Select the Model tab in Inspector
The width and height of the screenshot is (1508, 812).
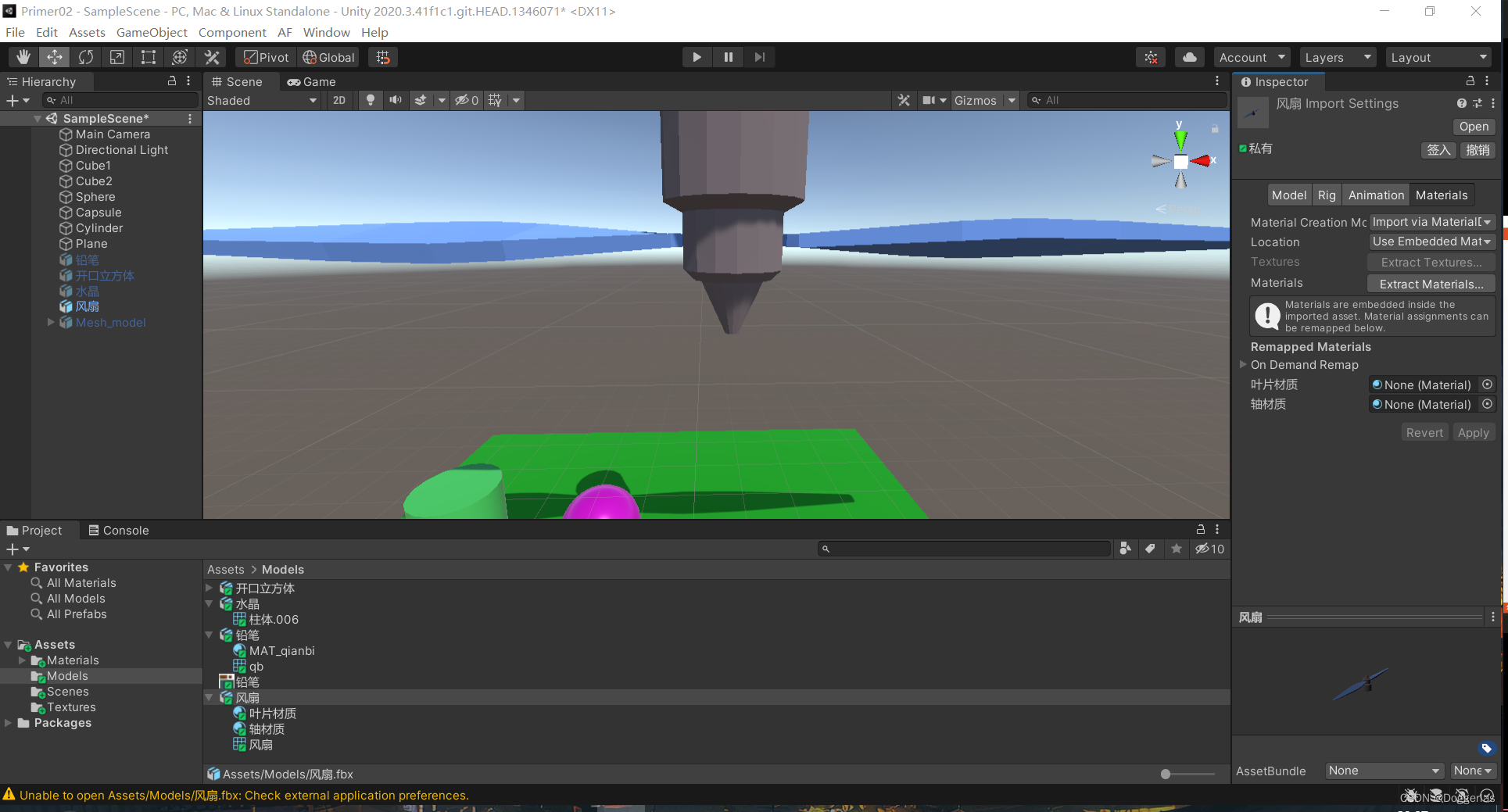[1288, 195]
